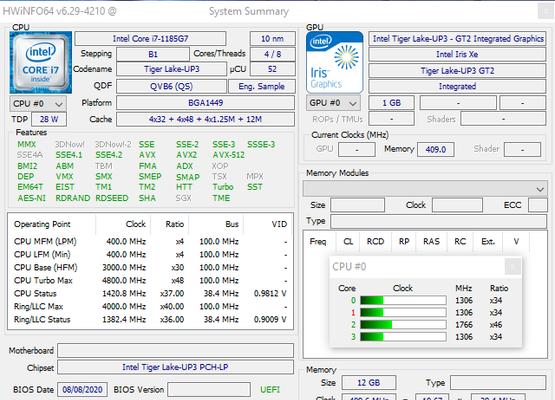
Task: Click the B1 stepping value
Action: point(153,54)
